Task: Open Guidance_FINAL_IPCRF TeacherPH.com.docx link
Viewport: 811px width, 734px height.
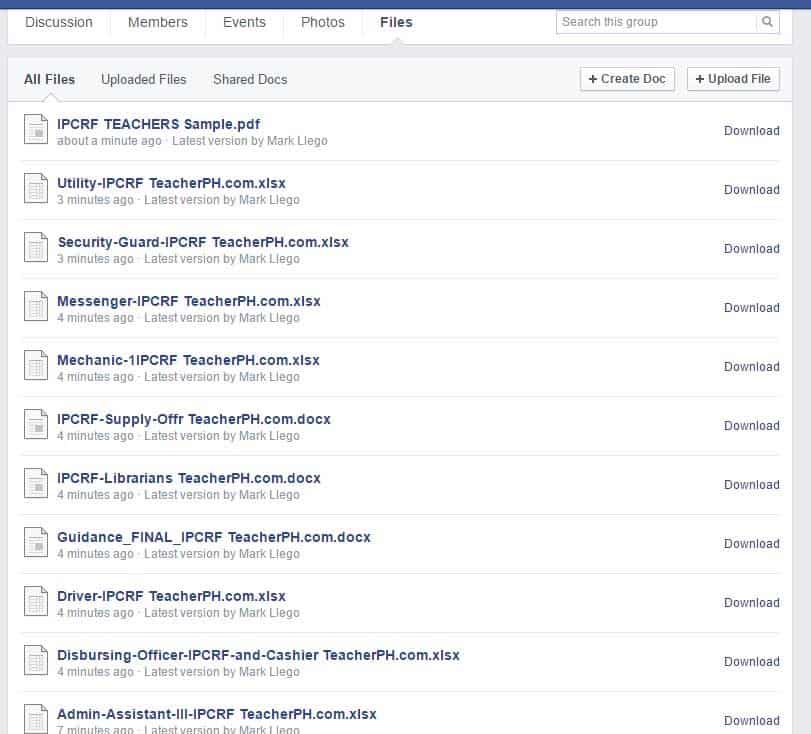Action: tap(214, 537)
